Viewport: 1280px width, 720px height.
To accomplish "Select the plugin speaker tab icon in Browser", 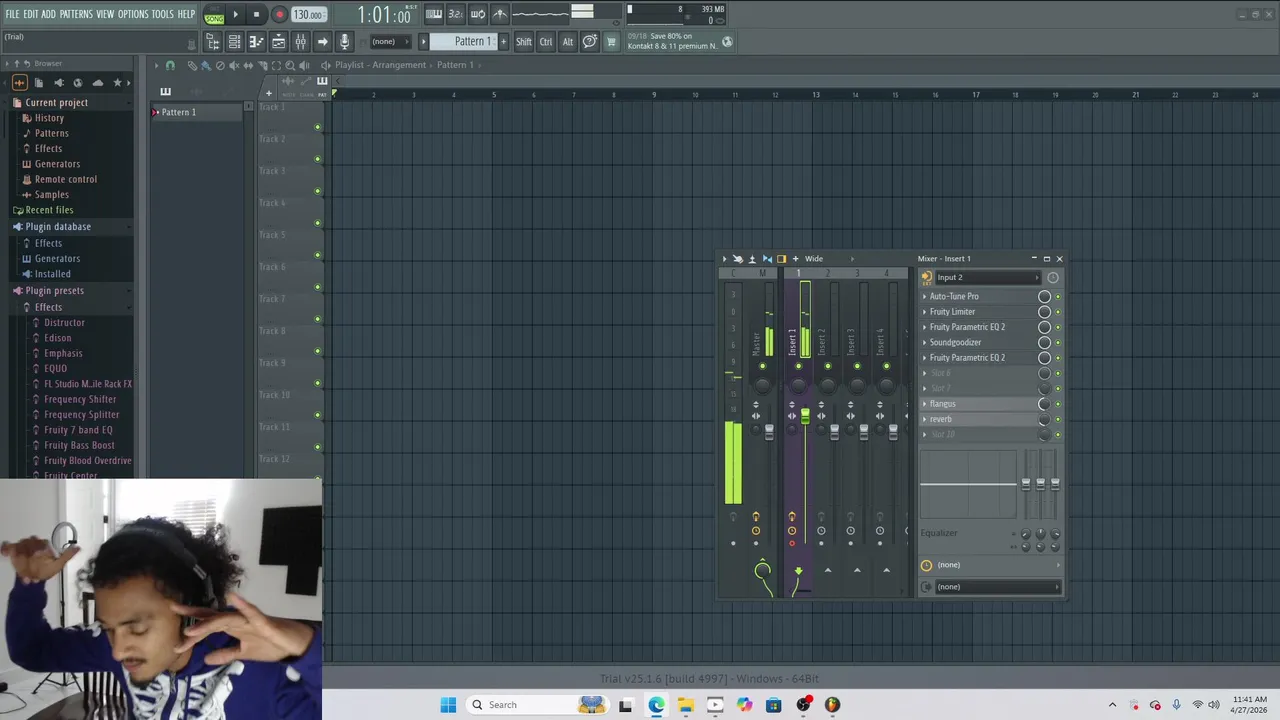I will [59, 83].
